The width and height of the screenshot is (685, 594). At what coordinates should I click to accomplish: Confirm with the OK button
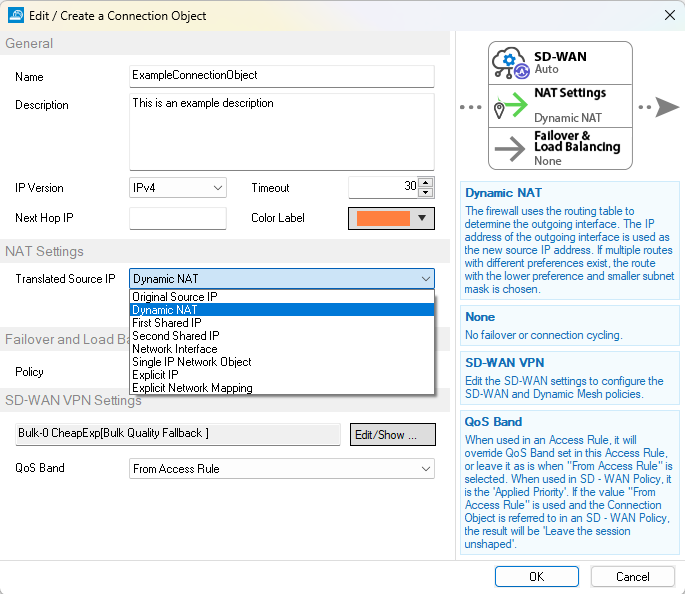tap(536, 577)
